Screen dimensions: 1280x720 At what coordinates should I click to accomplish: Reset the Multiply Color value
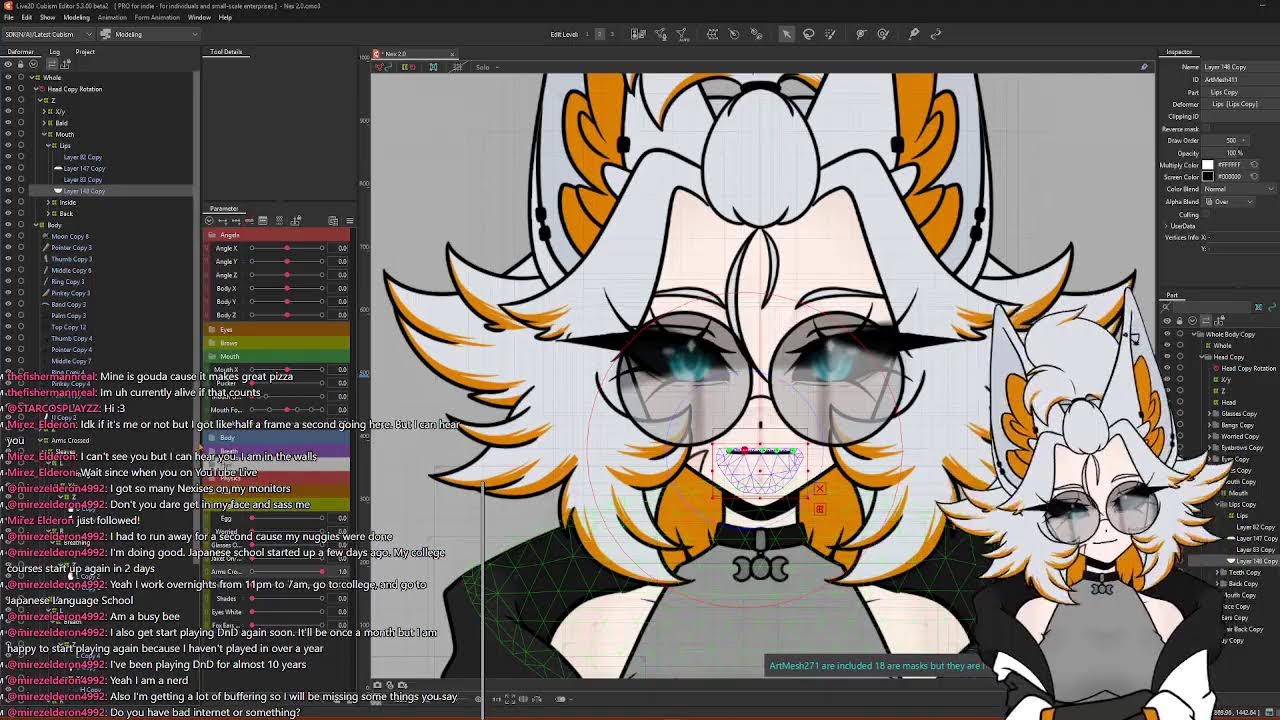[1254, 165]
